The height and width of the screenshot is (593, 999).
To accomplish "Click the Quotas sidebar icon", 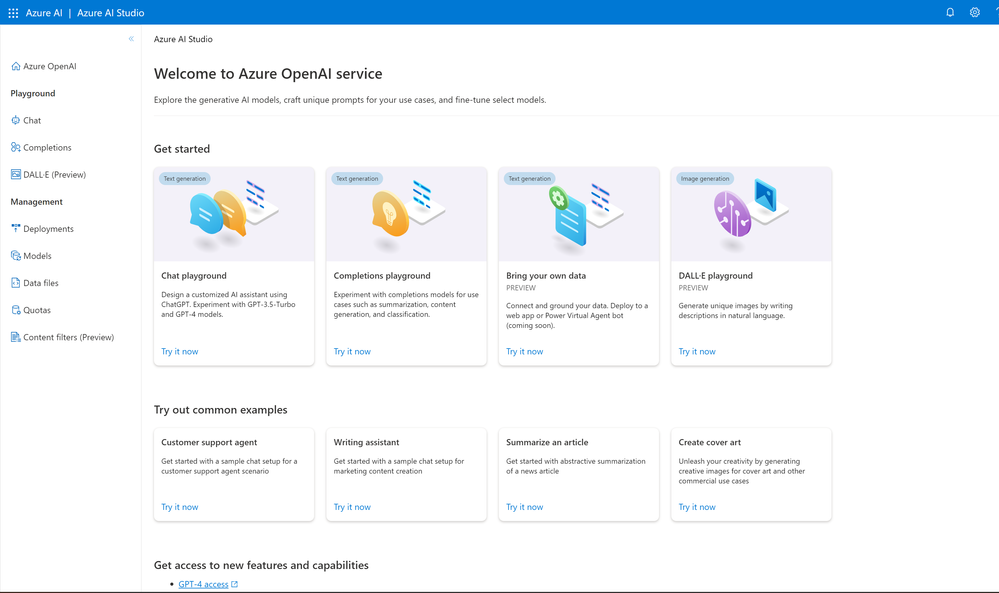I will [x=16, y=310].
